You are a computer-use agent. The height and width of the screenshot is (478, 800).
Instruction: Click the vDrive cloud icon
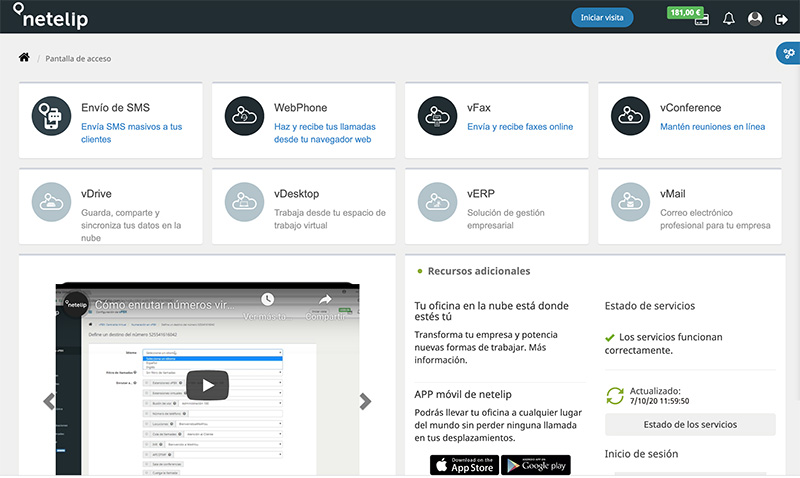coord(52,202)
